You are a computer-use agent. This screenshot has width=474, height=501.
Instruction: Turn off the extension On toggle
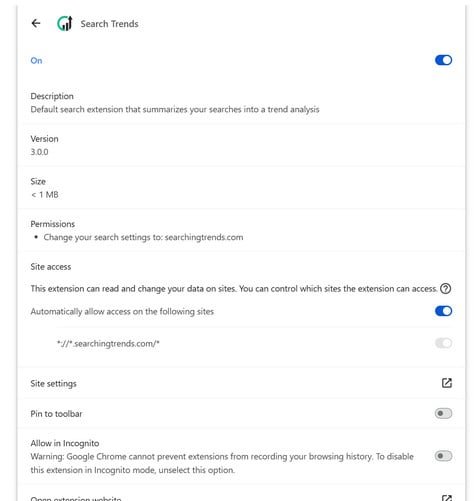[443, 60]
